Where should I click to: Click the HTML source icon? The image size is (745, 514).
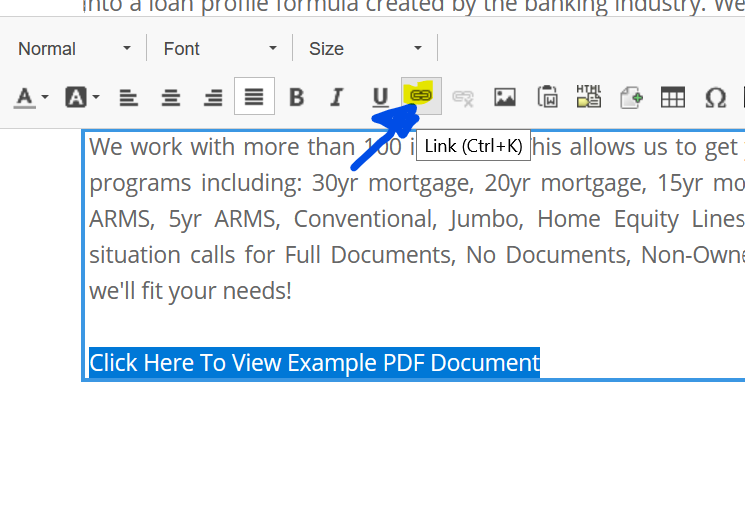pos(589,96)
